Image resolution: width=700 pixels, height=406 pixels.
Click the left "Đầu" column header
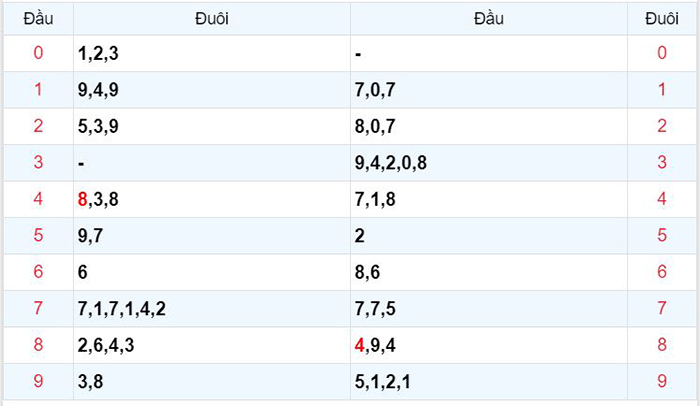[38, 19]
